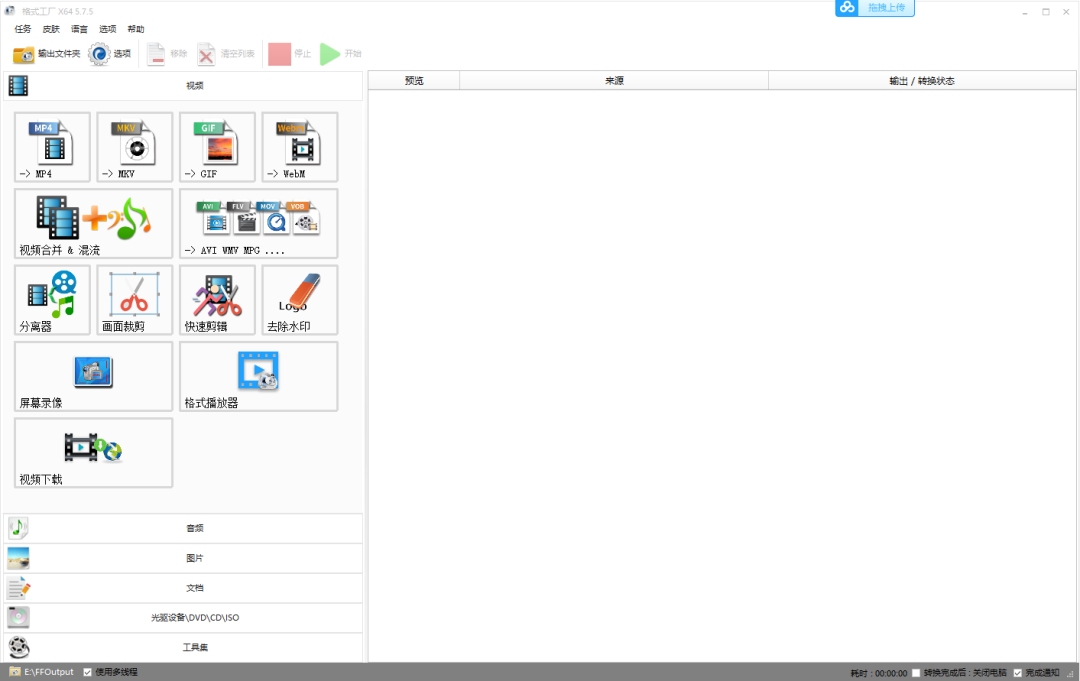Toggle the 使用多线程 checkbox
Image resolution: width=1080 pixels, height=681 pixels.
point(88,672)
